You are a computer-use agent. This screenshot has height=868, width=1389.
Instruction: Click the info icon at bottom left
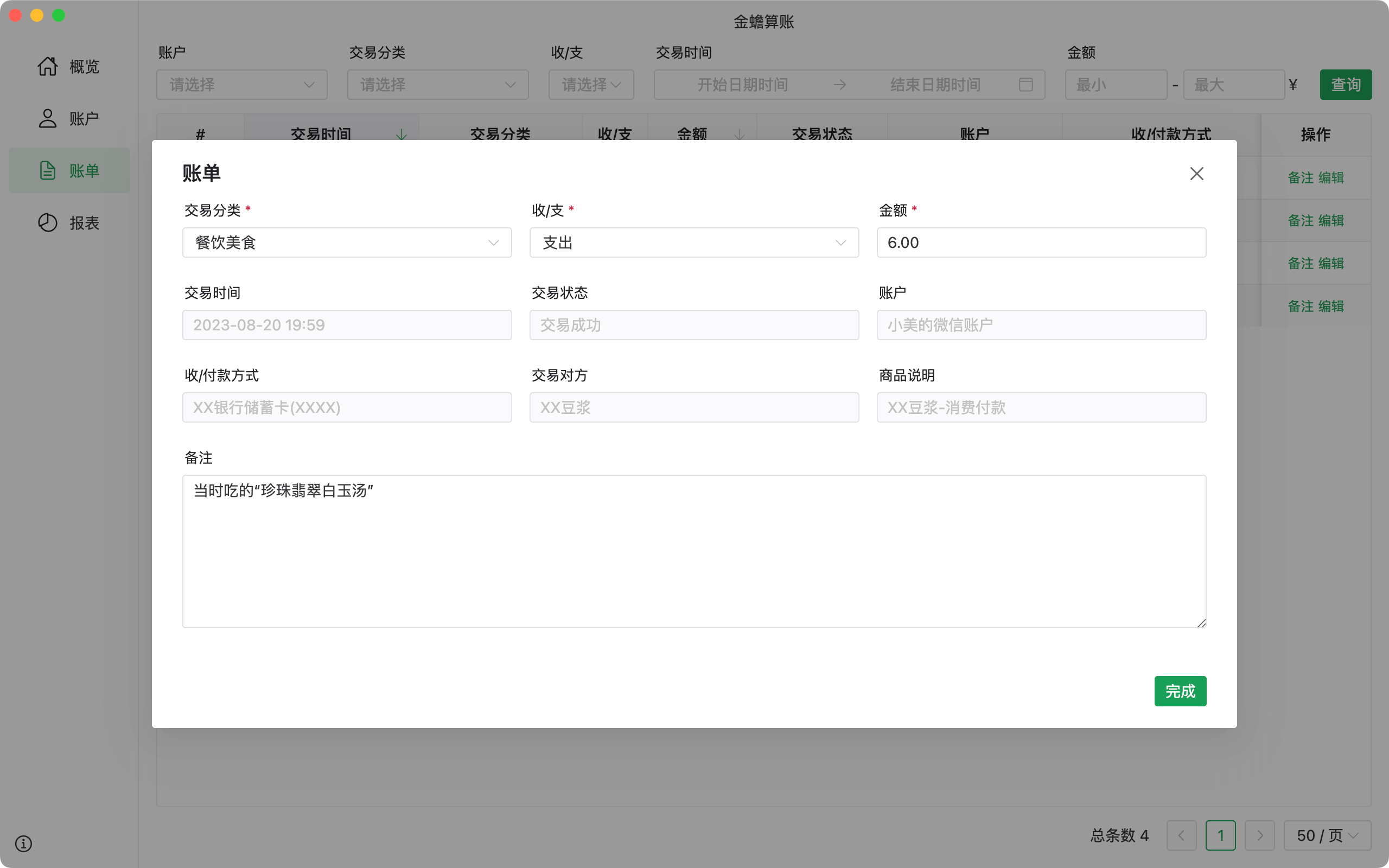[x=23, y=843]
